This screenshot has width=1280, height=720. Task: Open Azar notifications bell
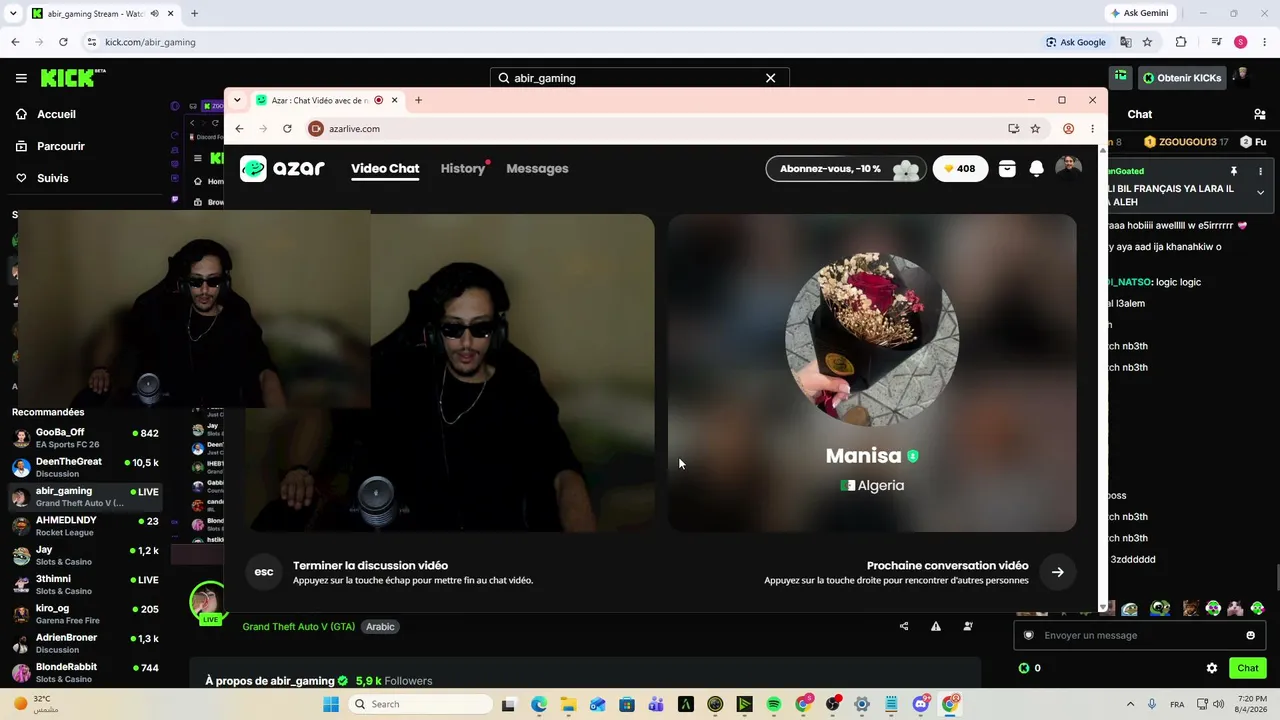[1037, 169]
